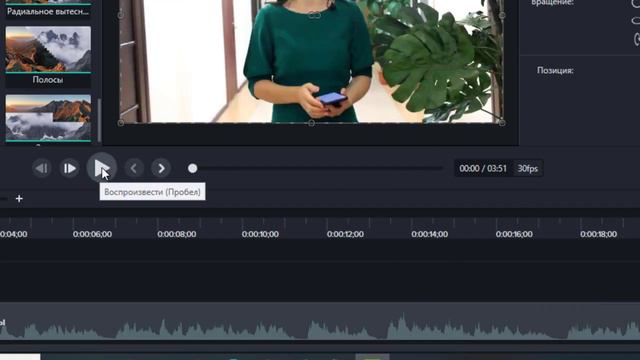Click the video preview of woman
The width and height of the screenshot is (640, 360).
[311, 61]
